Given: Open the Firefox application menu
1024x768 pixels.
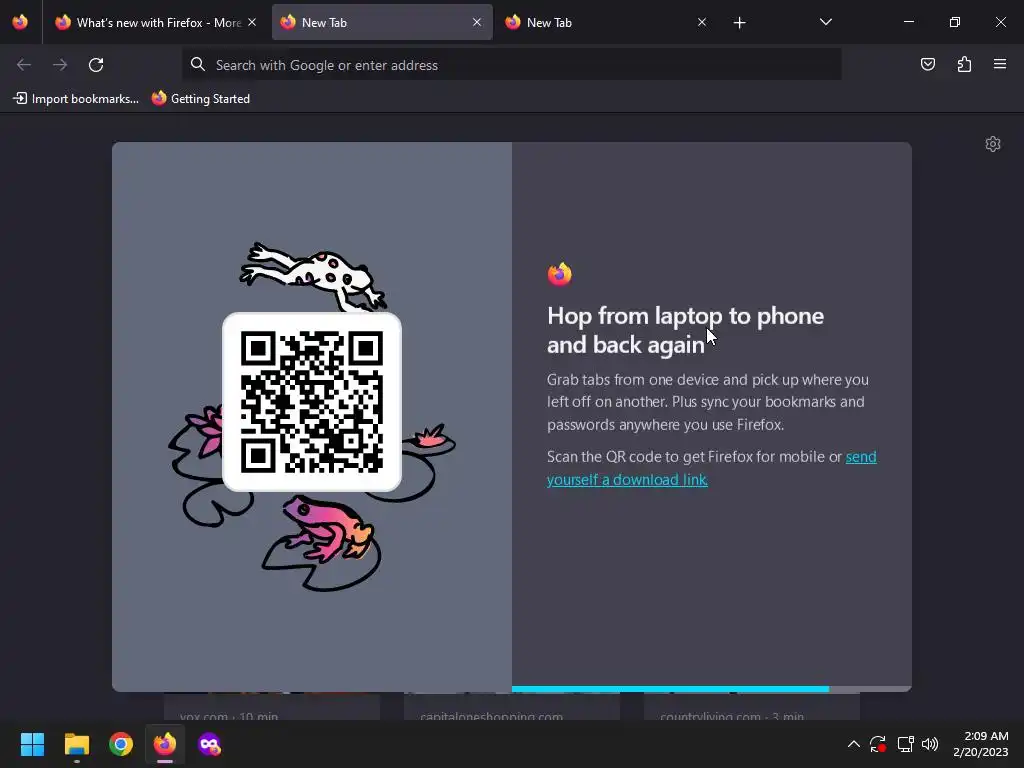Looking at the screenshot, I should click(x=1000, y=64).
